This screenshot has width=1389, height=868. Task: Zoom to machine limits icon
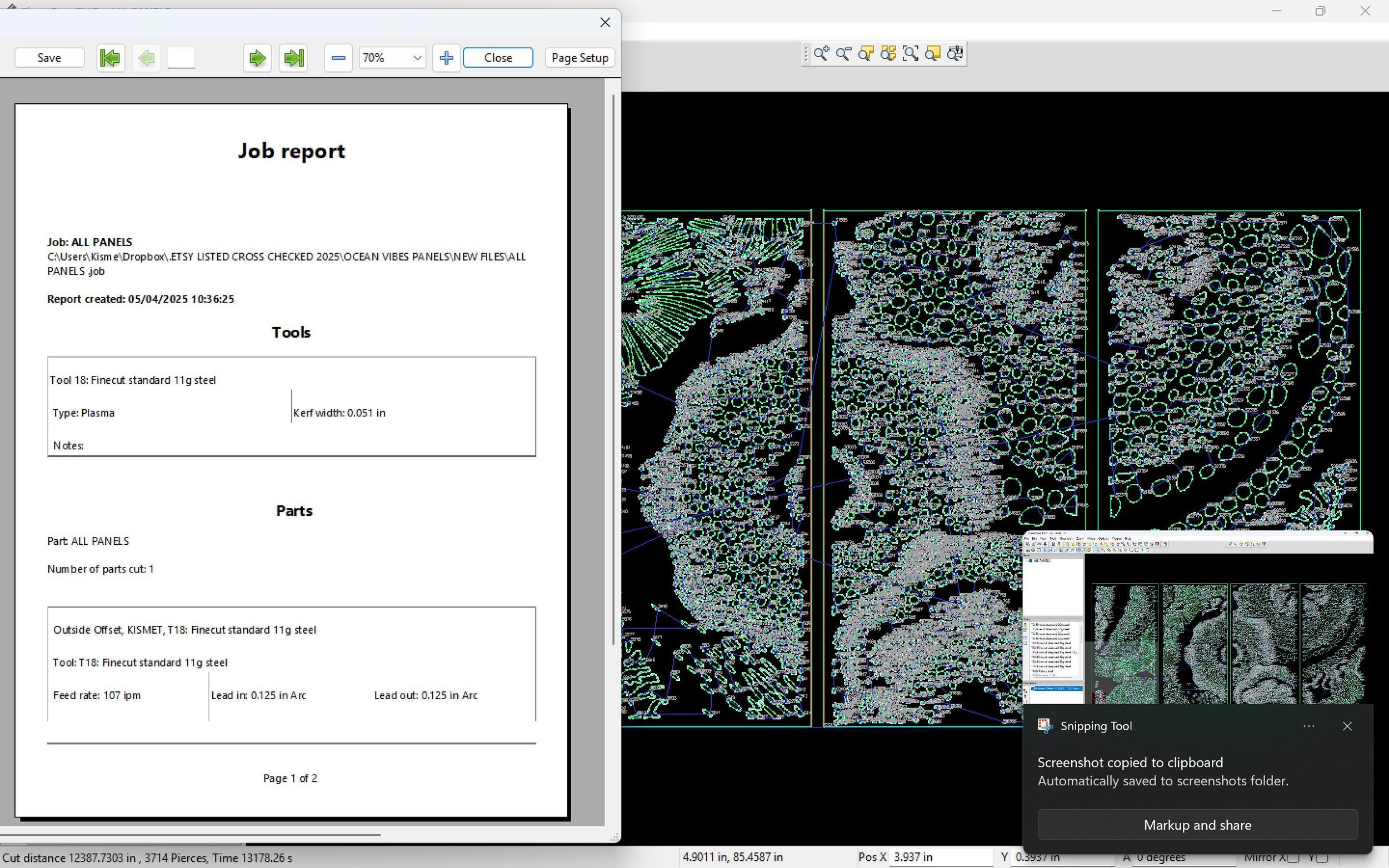point(956,54)
